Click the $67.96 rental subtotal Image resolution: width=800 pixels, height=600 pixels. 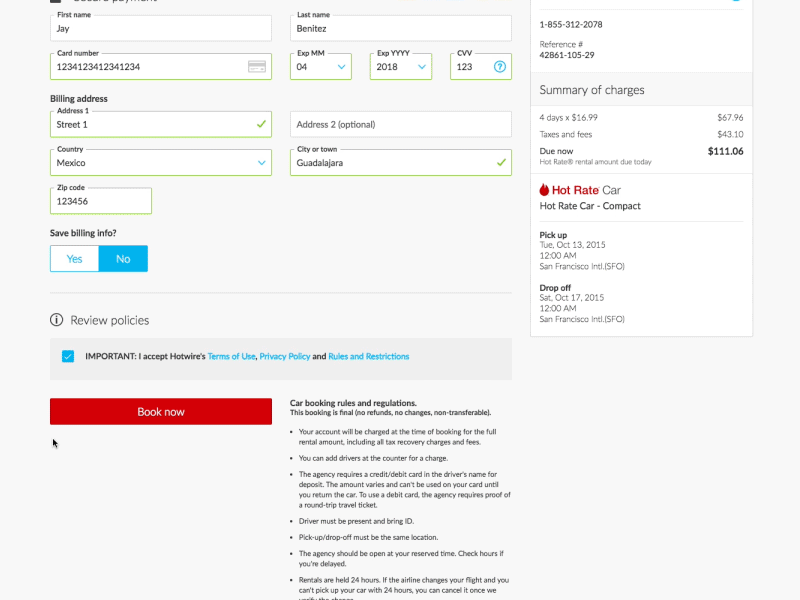(730, 117)
